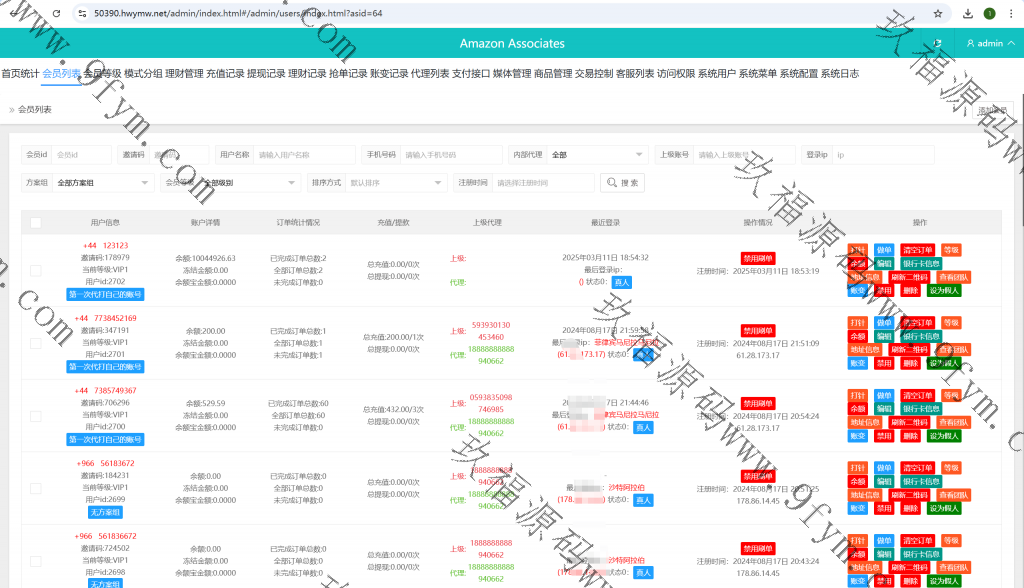The image size is (1024, 588).
Task: Click the 添加会员 button
Action: pos(994,110)
